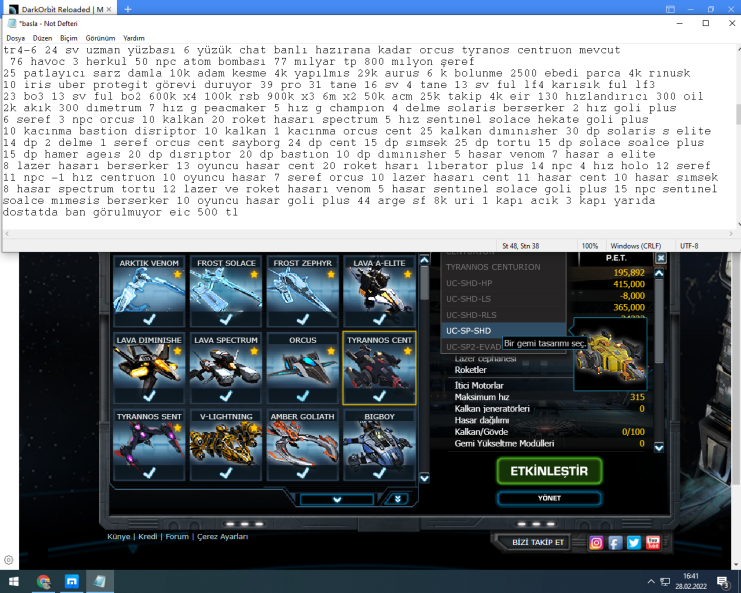Open the Kredi footer link
Viewport: 741px width, 593px height.
[x=148, y=537]
